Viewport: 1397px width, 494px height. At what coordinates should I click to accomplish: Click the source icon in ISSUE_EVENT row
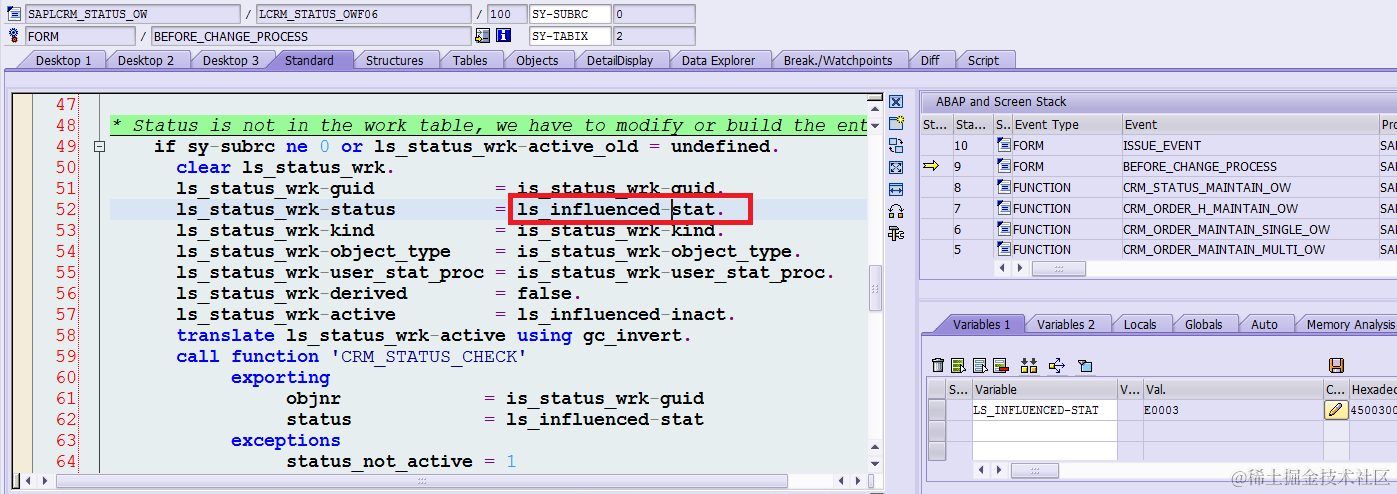point(1004,146)
